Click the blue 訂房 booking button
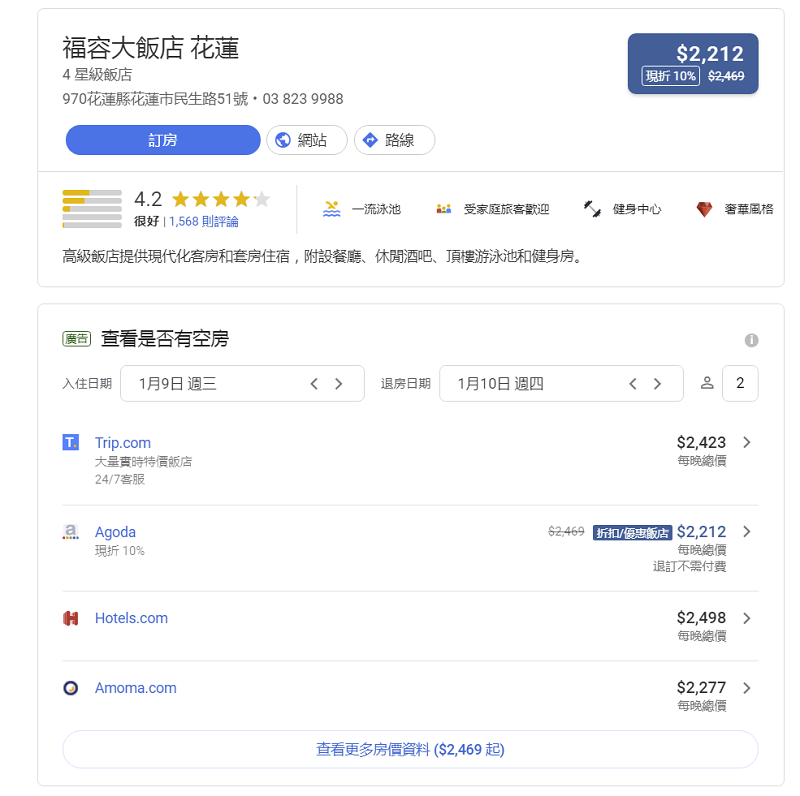This screenshot has height=796, width=800. (x=163, y=140)
